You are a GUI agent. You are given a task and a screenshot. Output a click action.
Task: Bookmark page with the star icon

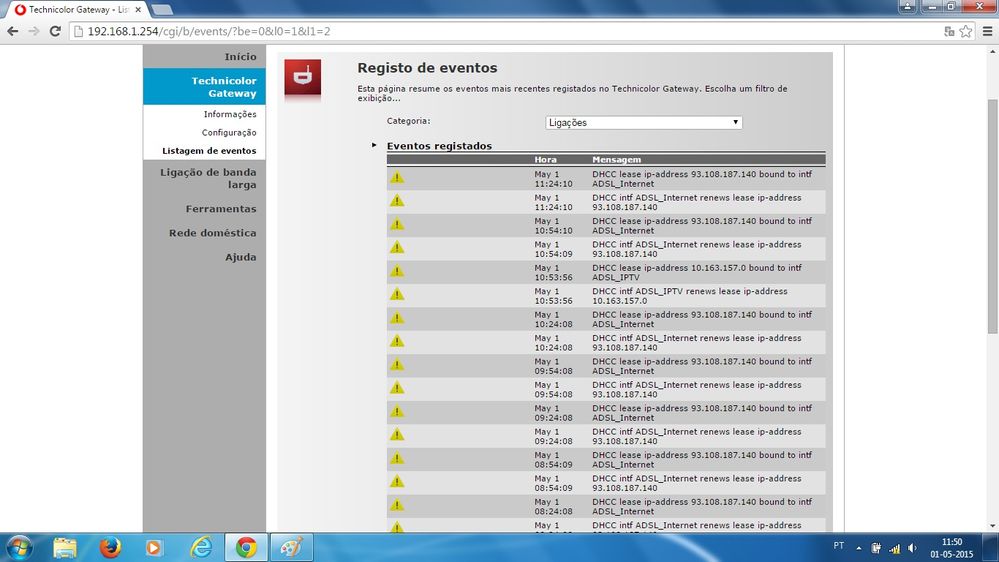coord(966,31)
